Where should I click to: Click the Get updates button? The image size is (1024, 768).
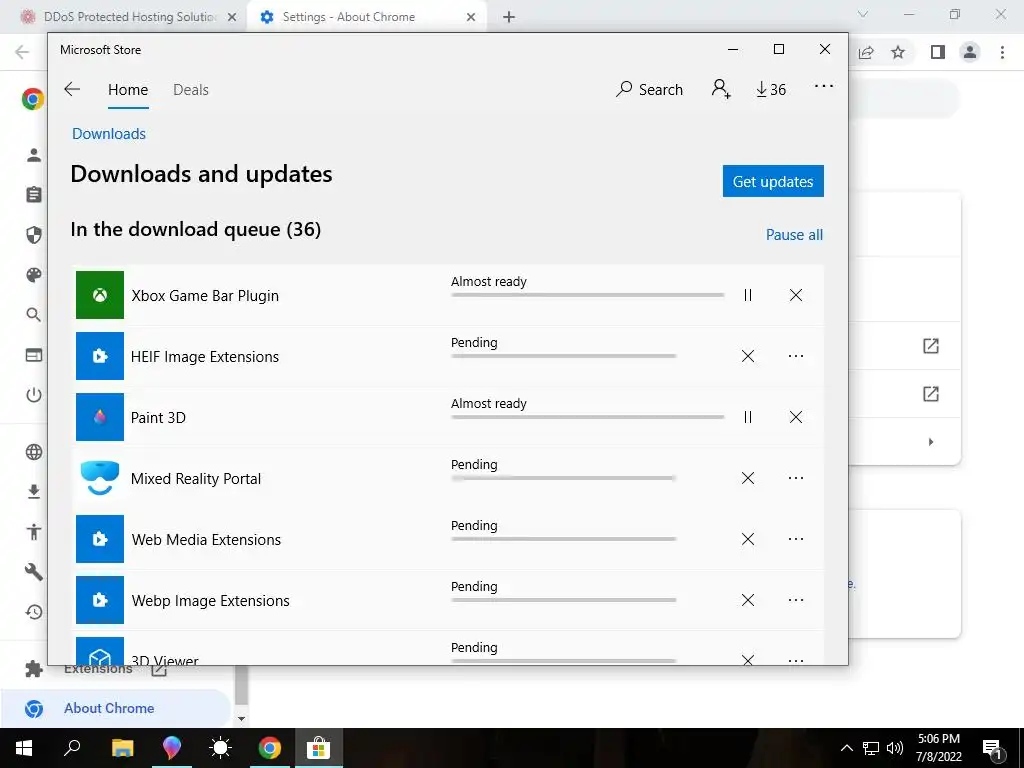[x=773, y=181]
